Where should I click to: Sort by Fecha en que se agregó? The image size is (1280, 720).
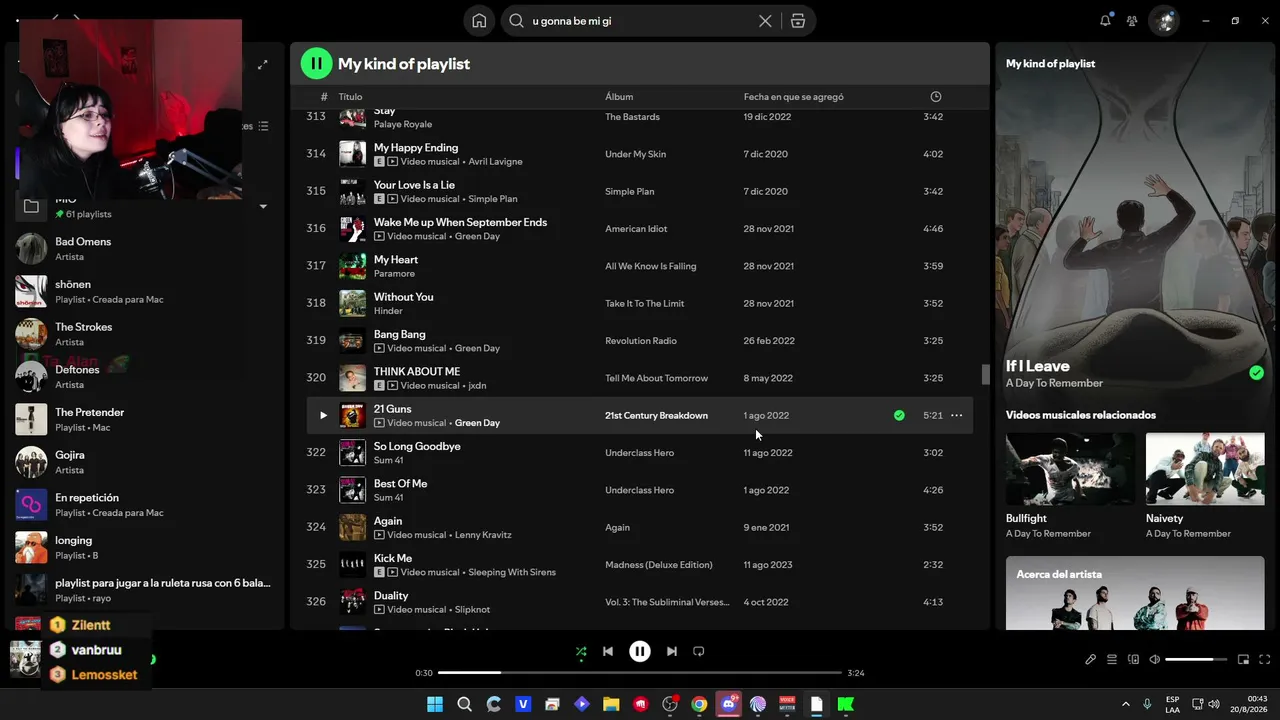(794, 97)
